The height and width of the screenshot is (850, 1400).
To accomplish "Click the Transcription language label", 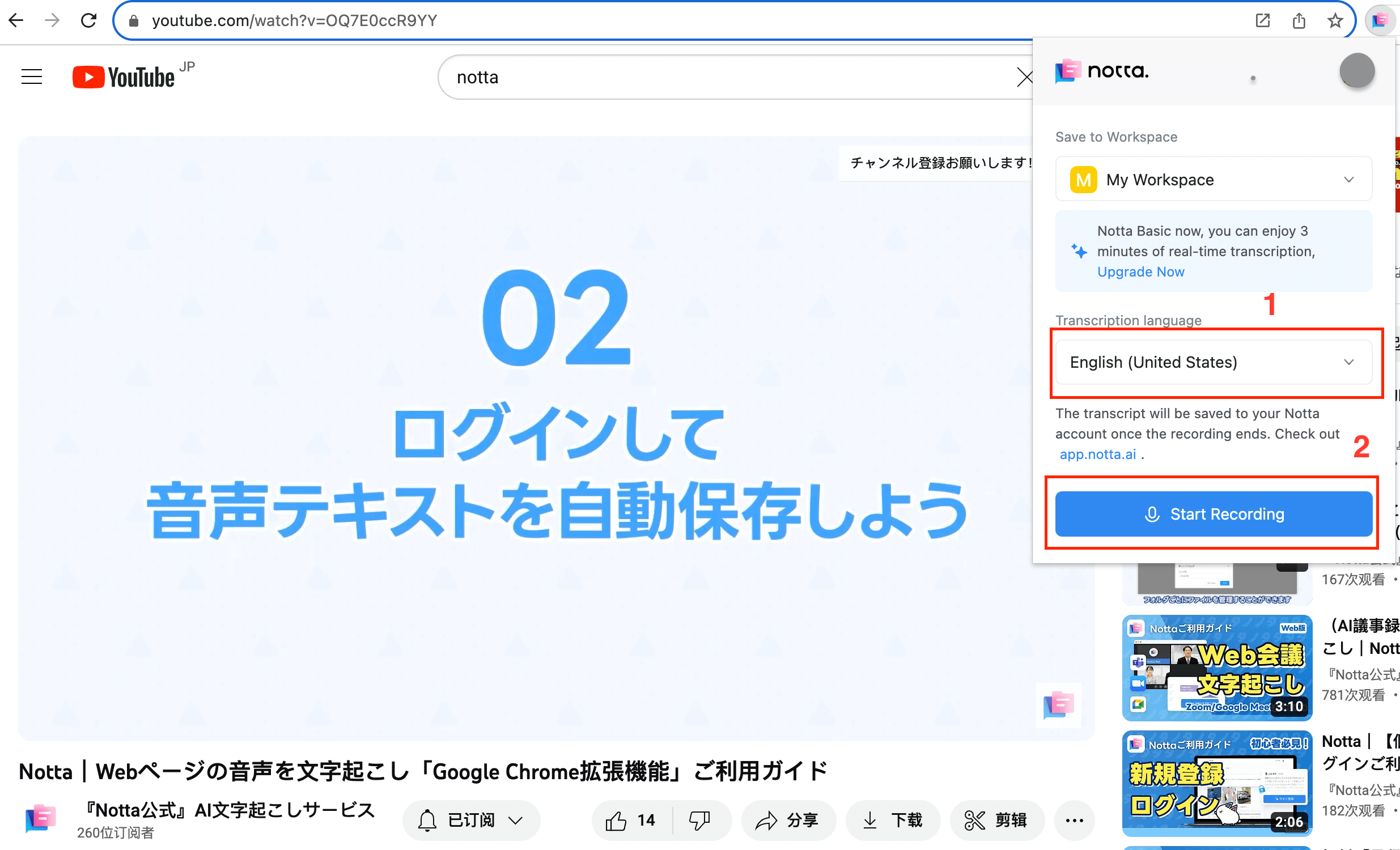I will [x=1129, y=320].
